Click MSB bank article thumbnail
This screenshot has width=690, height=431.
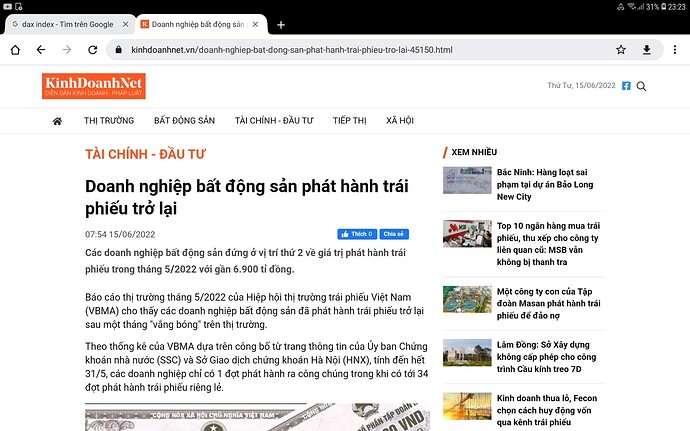pyautogui.click(x=467, y=233)
